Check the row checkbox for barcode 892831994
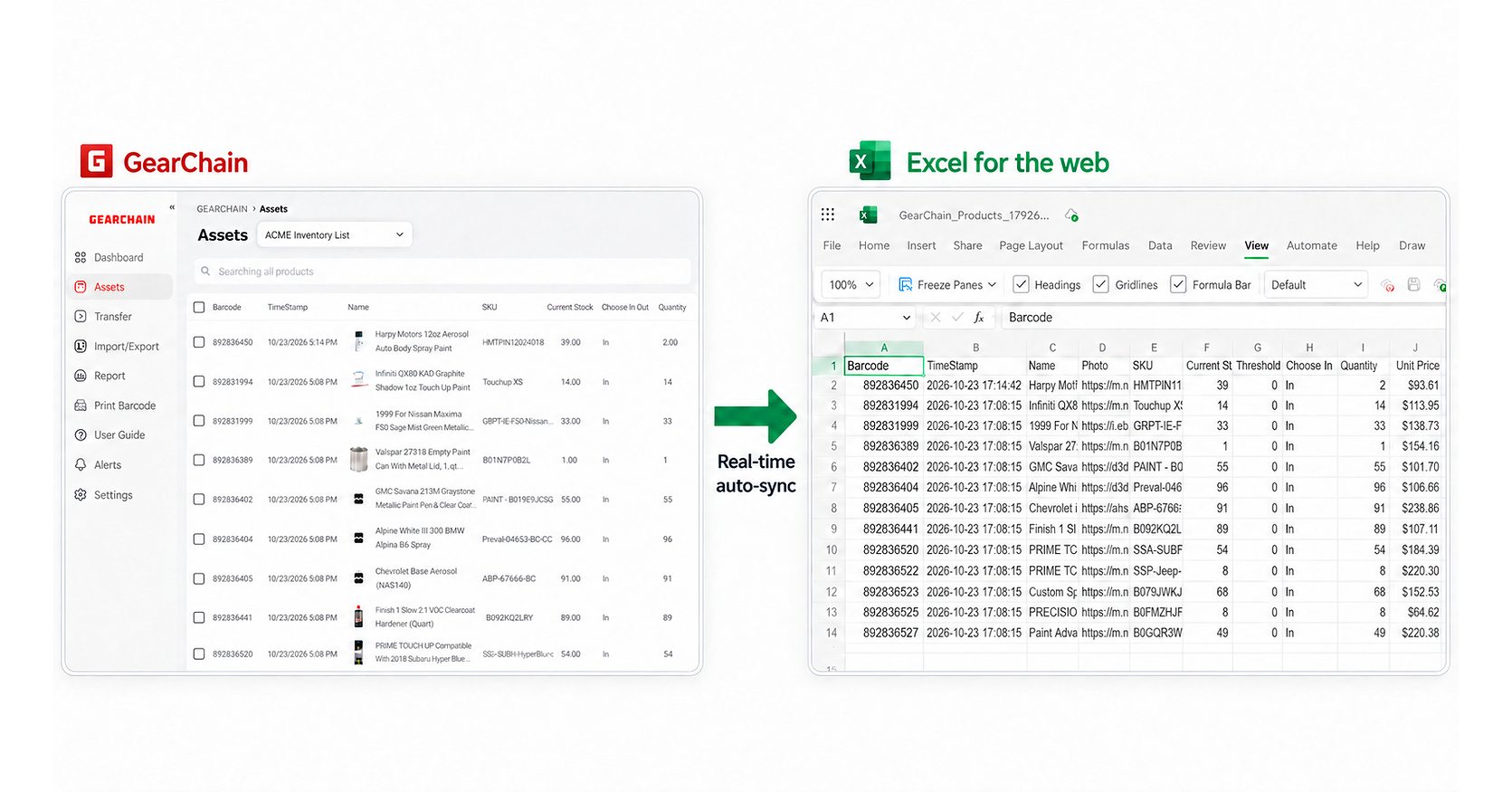The width and height of the screenshot is (1512, 792). pos(199,382)
